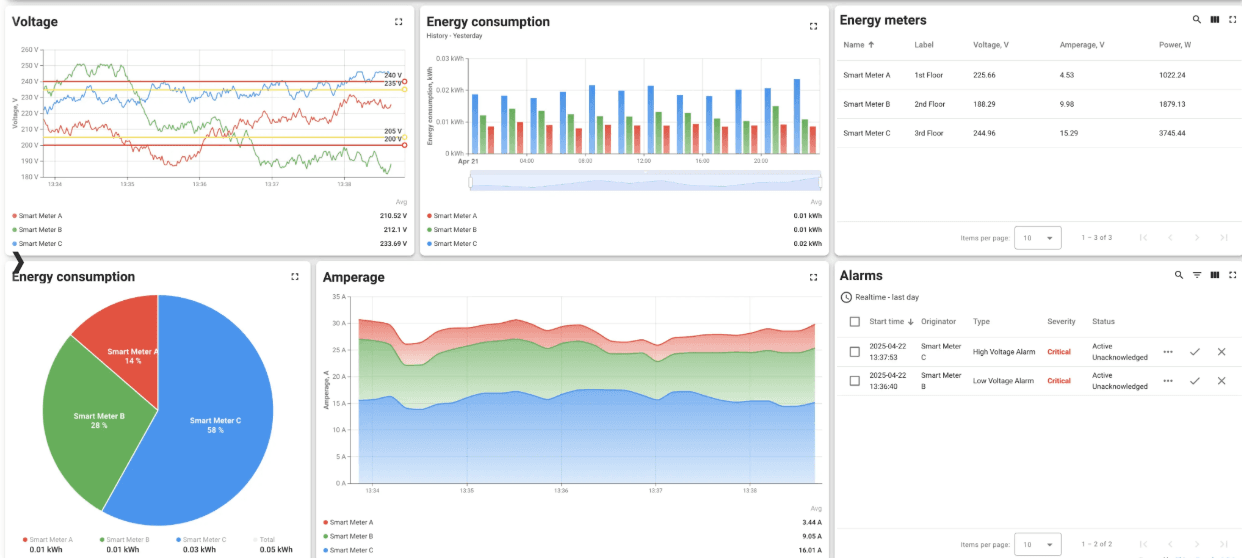Open search in the Alarms widget
This screenshot has height=558, width=1242.
1179,275
